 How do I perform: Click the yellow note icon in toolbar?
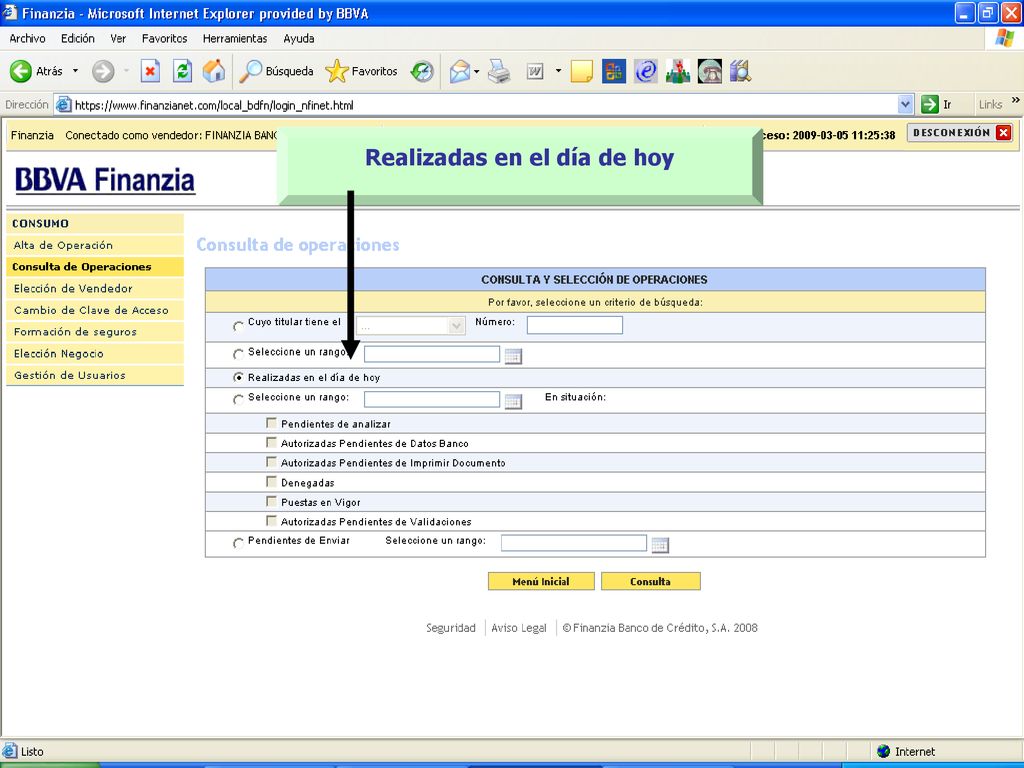tap(581, 71)
